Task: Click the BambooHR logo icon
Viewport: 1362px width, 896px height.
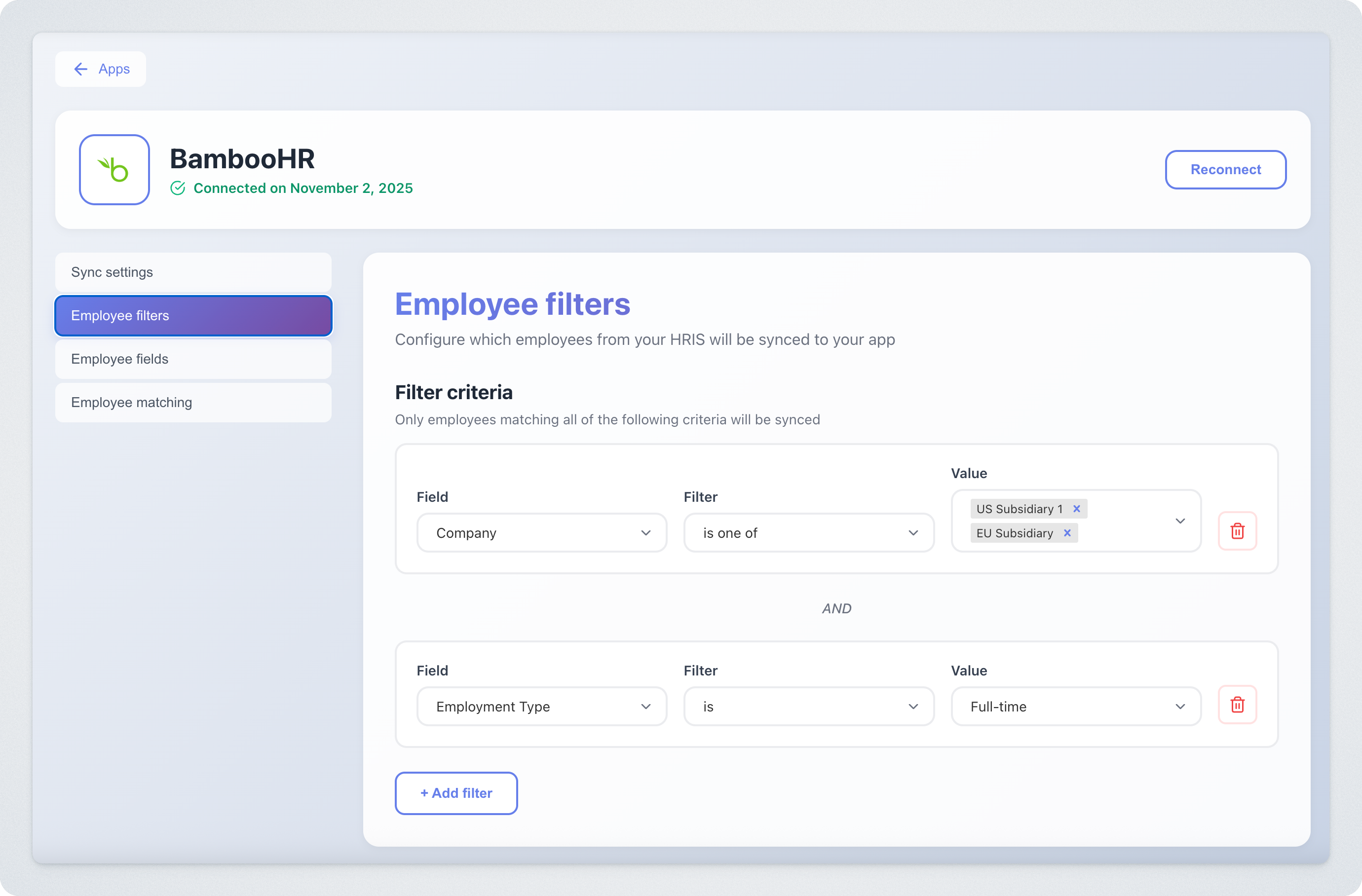Action: (x=114, y=169)
